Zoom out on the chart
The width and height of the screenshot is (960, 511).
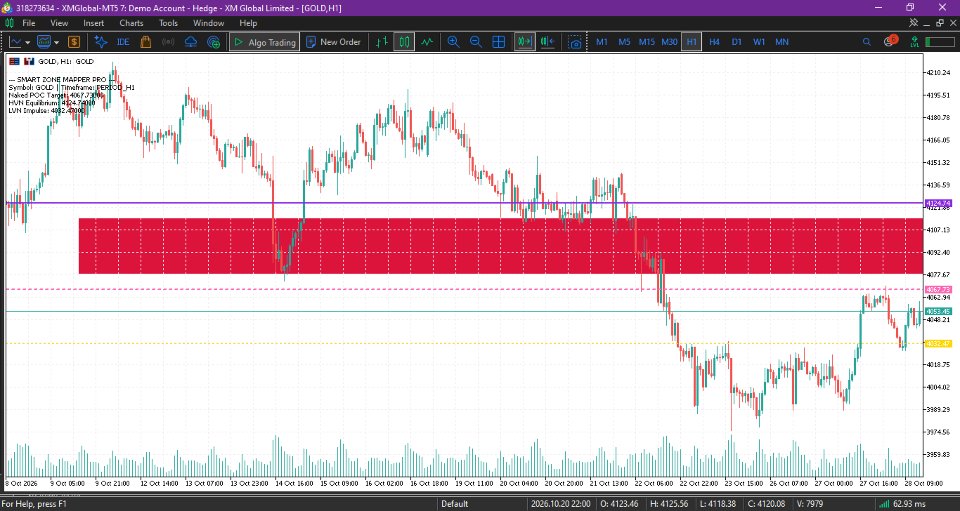pyautogui.click(x=476, y=42)
